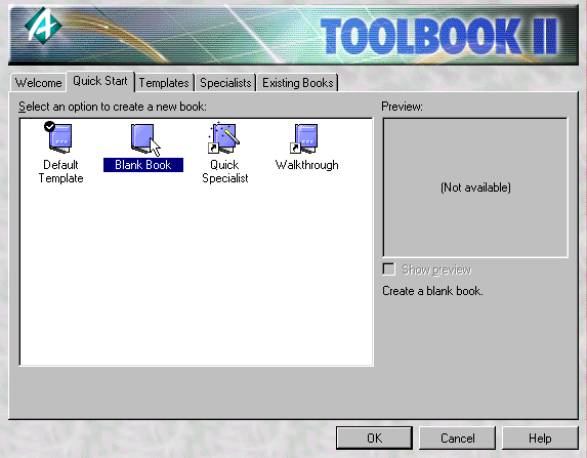Choose the Quick Specialist wand icon
The image size is (587, 458).
pos(224,137)
